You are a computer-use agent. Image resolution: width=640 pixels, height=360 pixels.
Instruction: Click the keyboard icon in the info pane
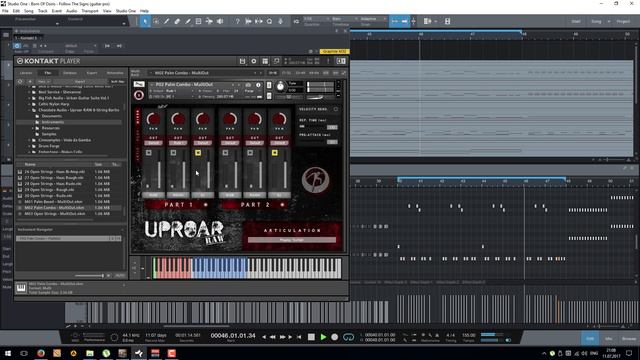point(21,288)
